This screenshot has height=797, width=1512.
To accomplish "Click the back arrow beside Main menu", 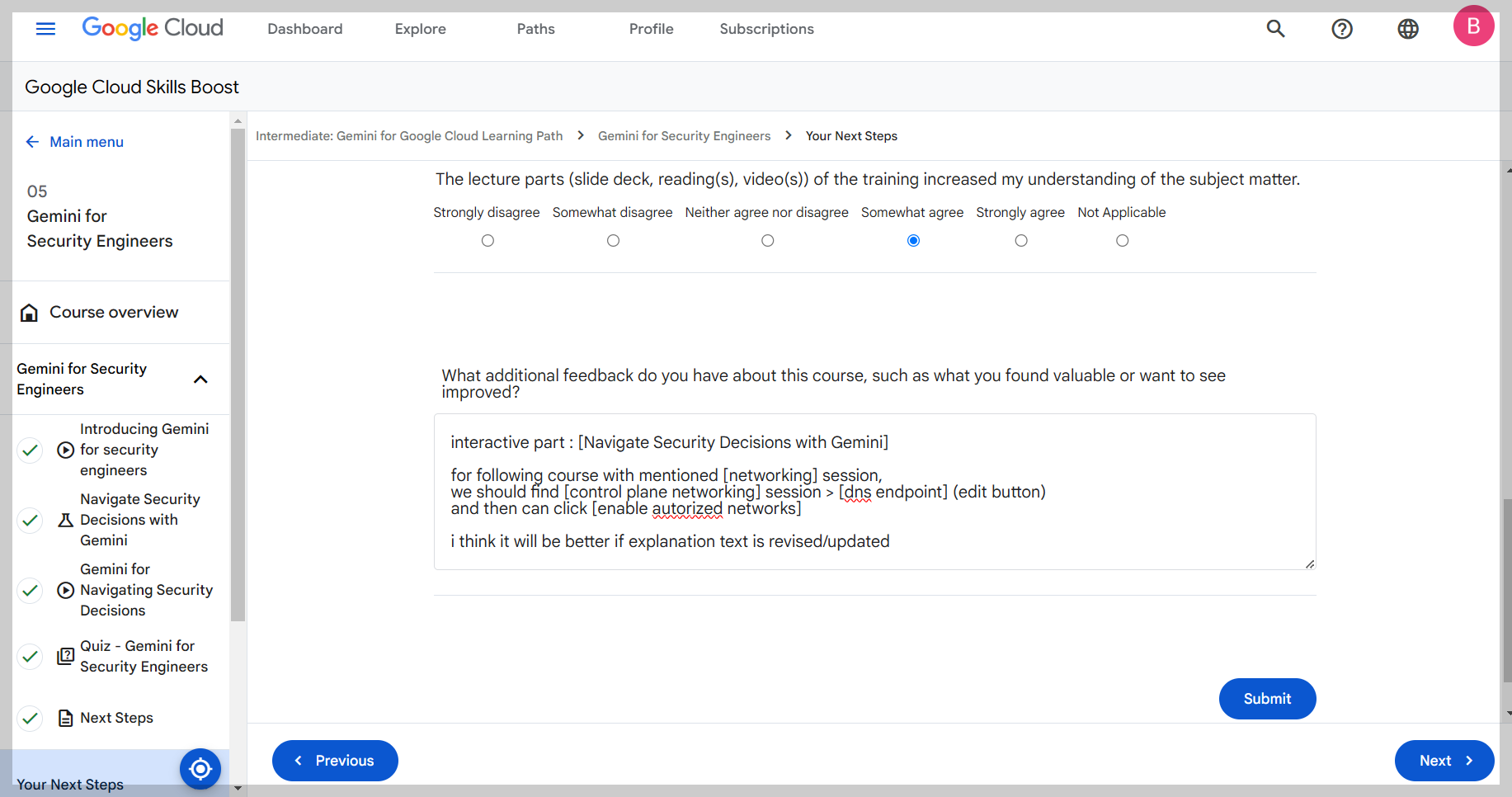I will pyautogui.click(x=32, y=142).
